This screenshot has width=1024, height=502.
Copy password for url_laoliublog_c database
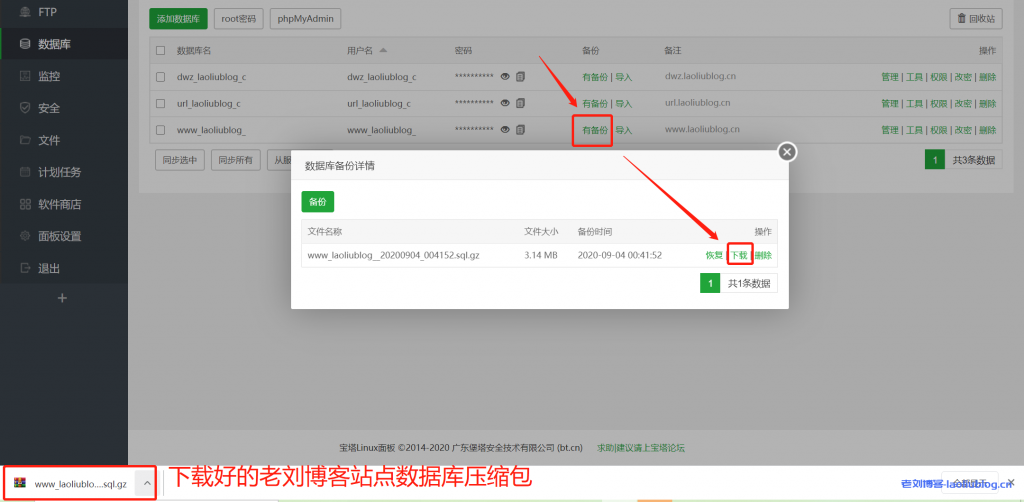click(x=520, y=102)
